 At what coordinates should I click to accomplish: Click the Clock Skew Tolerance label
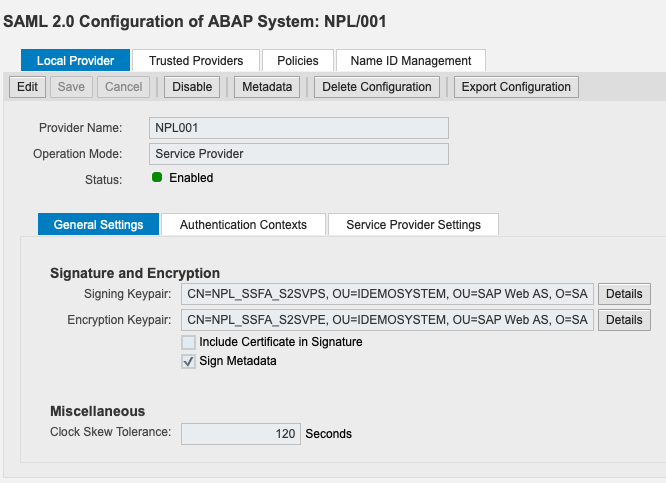tap(110, 432)
